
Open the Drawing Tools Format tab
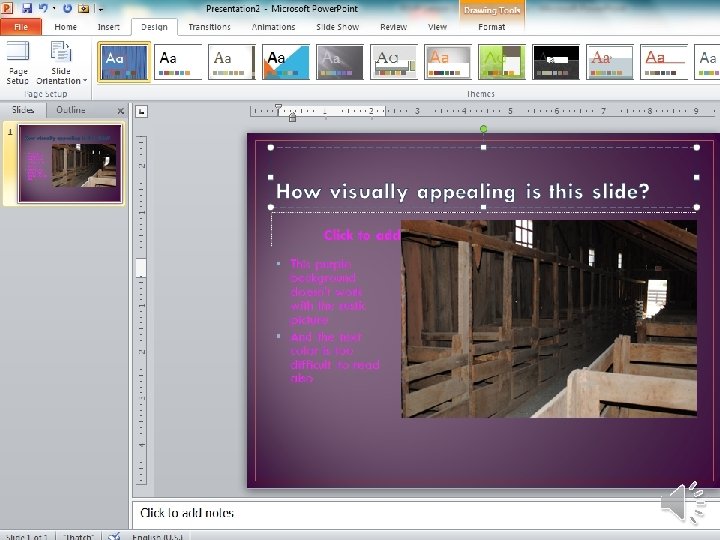tap(491, 27)
